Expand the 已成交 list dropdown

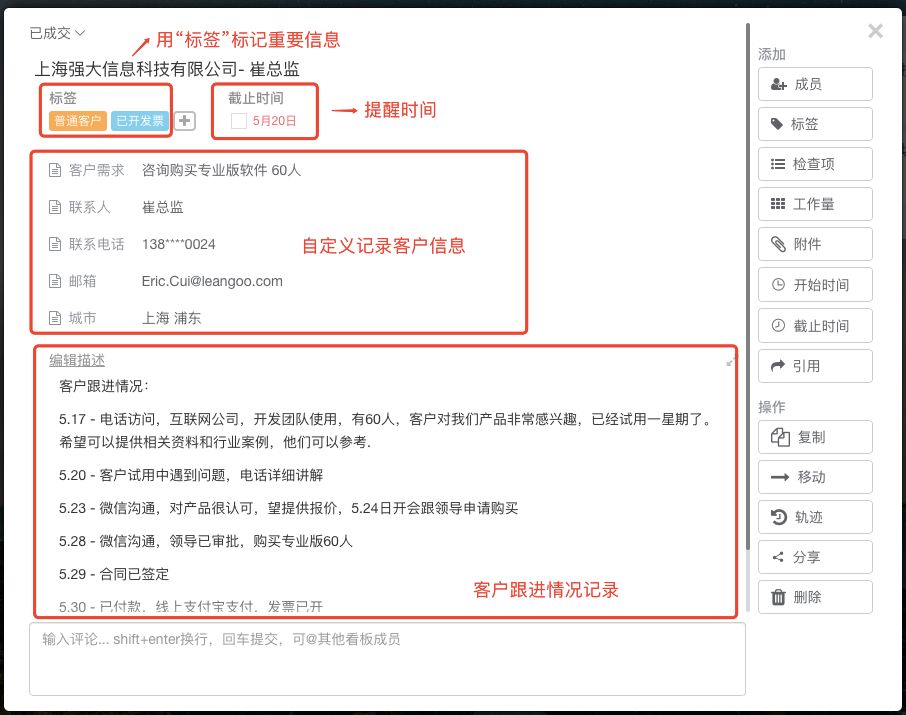(58, 33)
